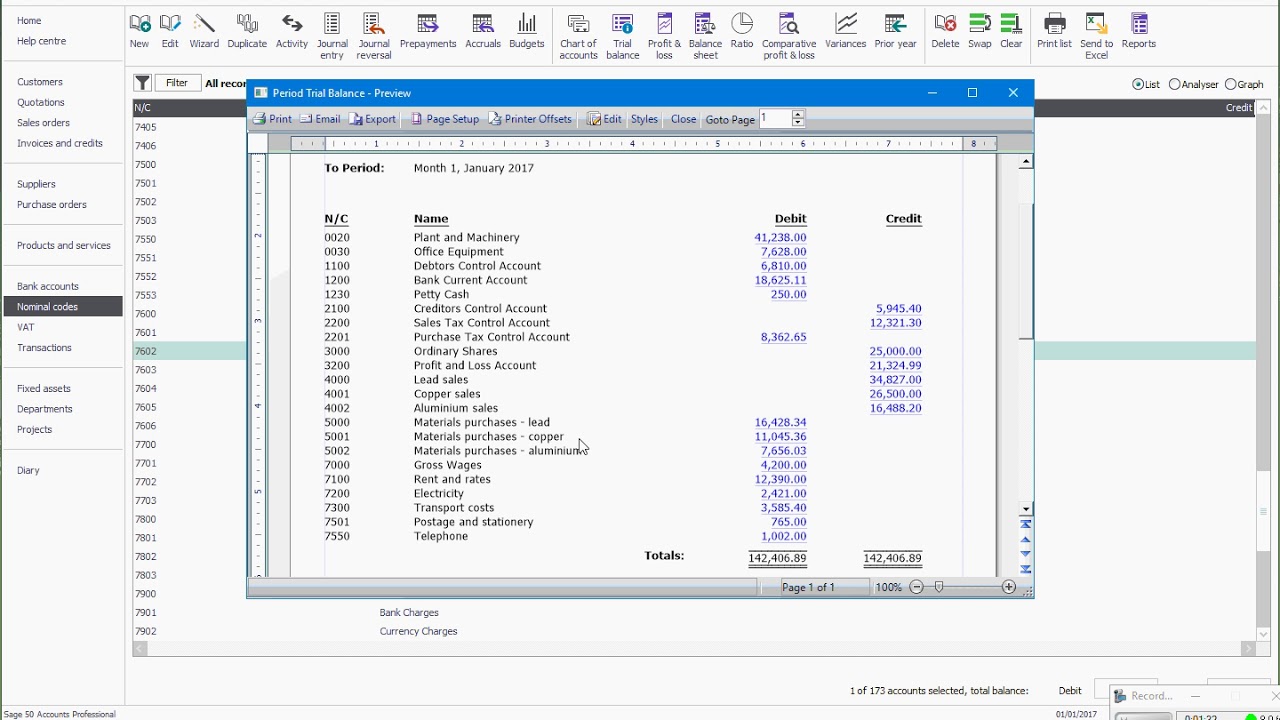Open the Activity view
Screen dimensions: 1280x720
point(292,31)
